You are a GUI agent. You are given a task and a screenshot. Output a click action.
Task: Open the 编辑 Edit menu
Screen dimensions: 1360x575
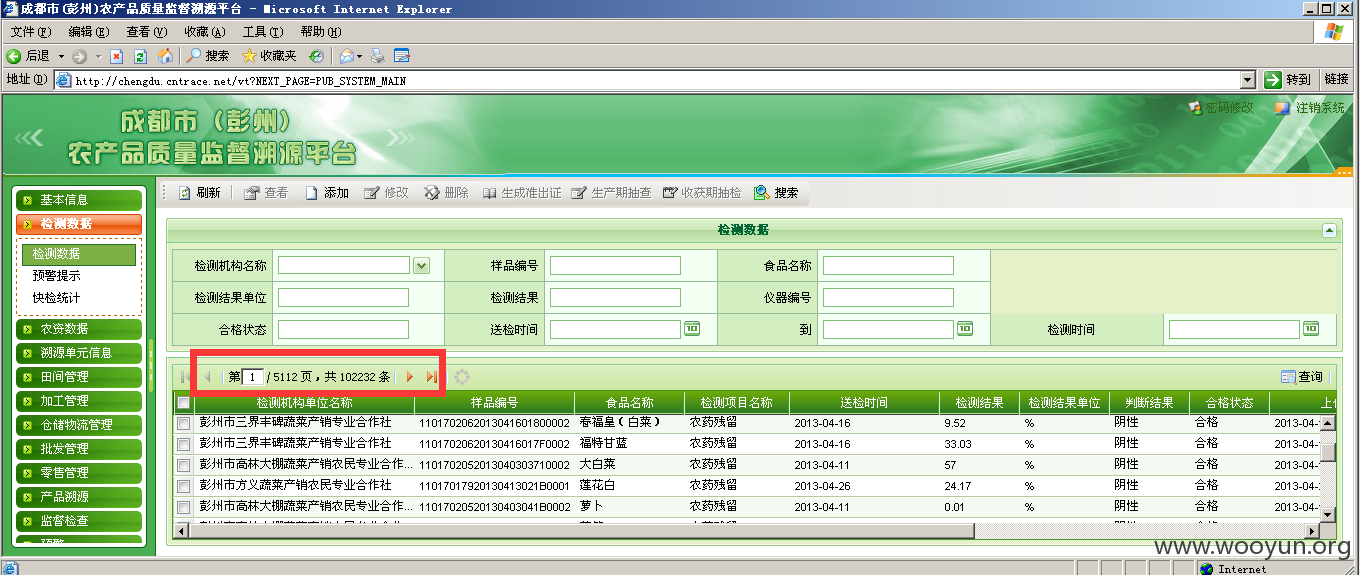[88, 32]
